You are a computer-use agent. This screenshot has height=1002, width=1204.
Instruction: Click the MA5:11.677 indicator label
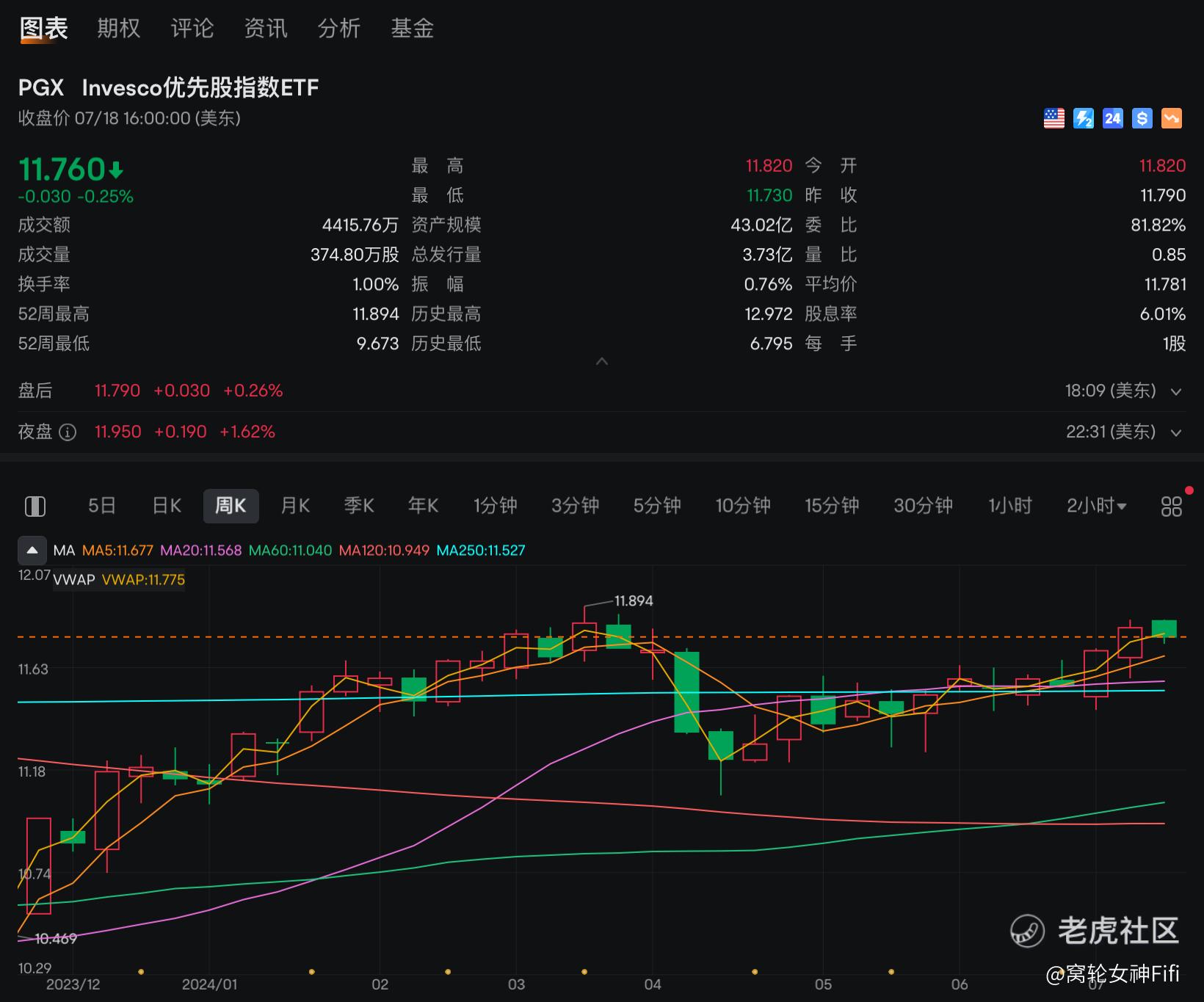[x=117, y=551]
